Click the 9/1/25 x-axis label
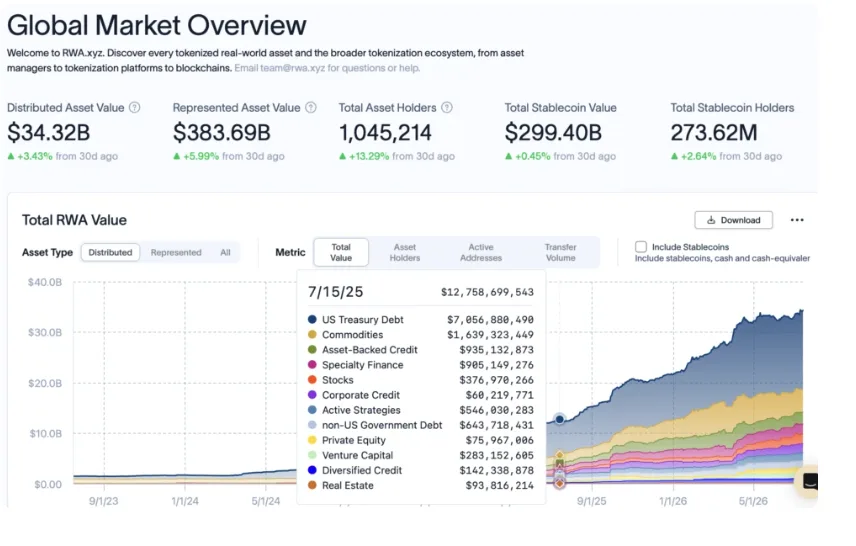856x546 pixels. pyautogui.click(x=592, y=501)
